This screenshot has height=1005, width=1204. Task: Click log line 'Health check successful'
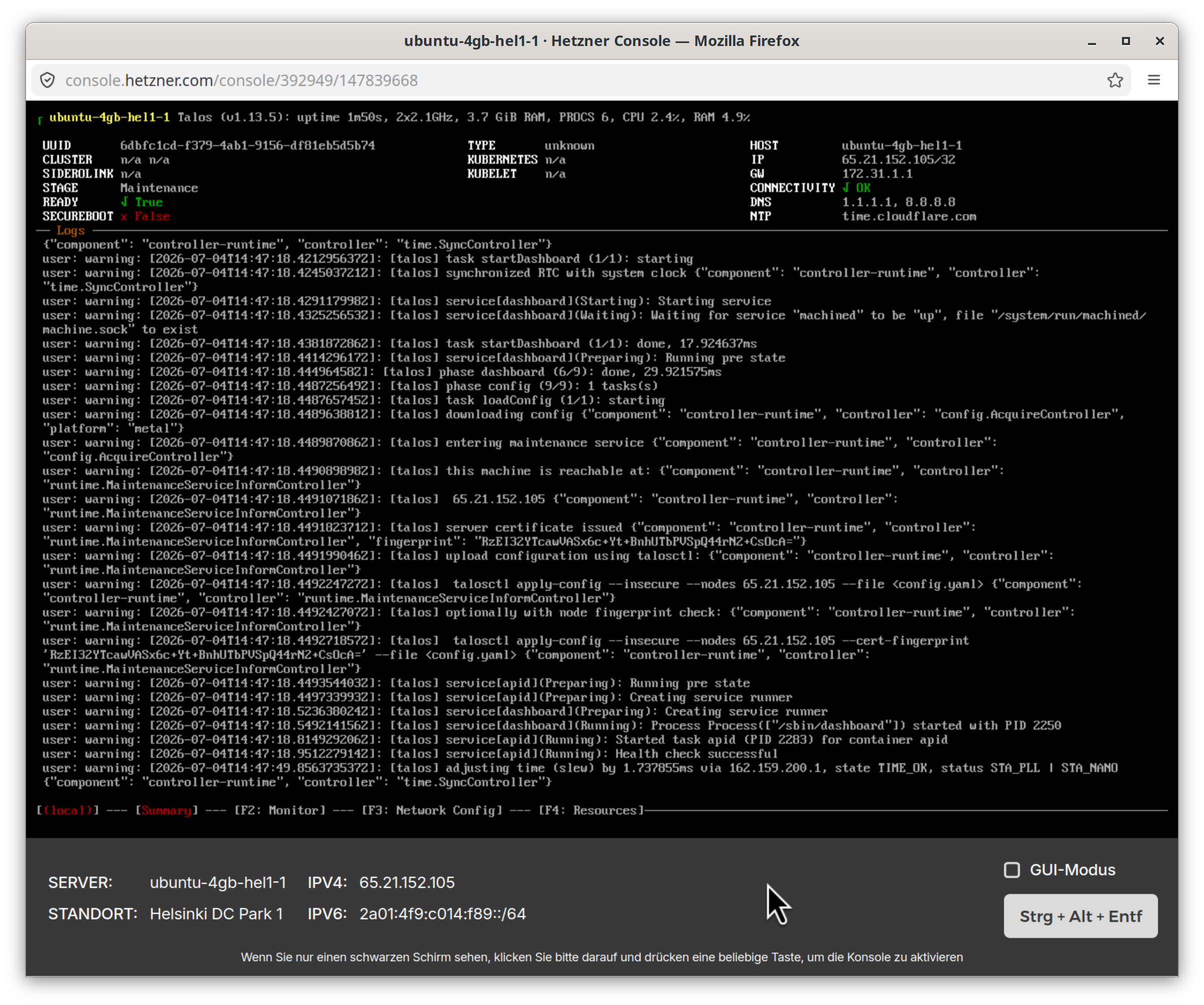(410, 754)
